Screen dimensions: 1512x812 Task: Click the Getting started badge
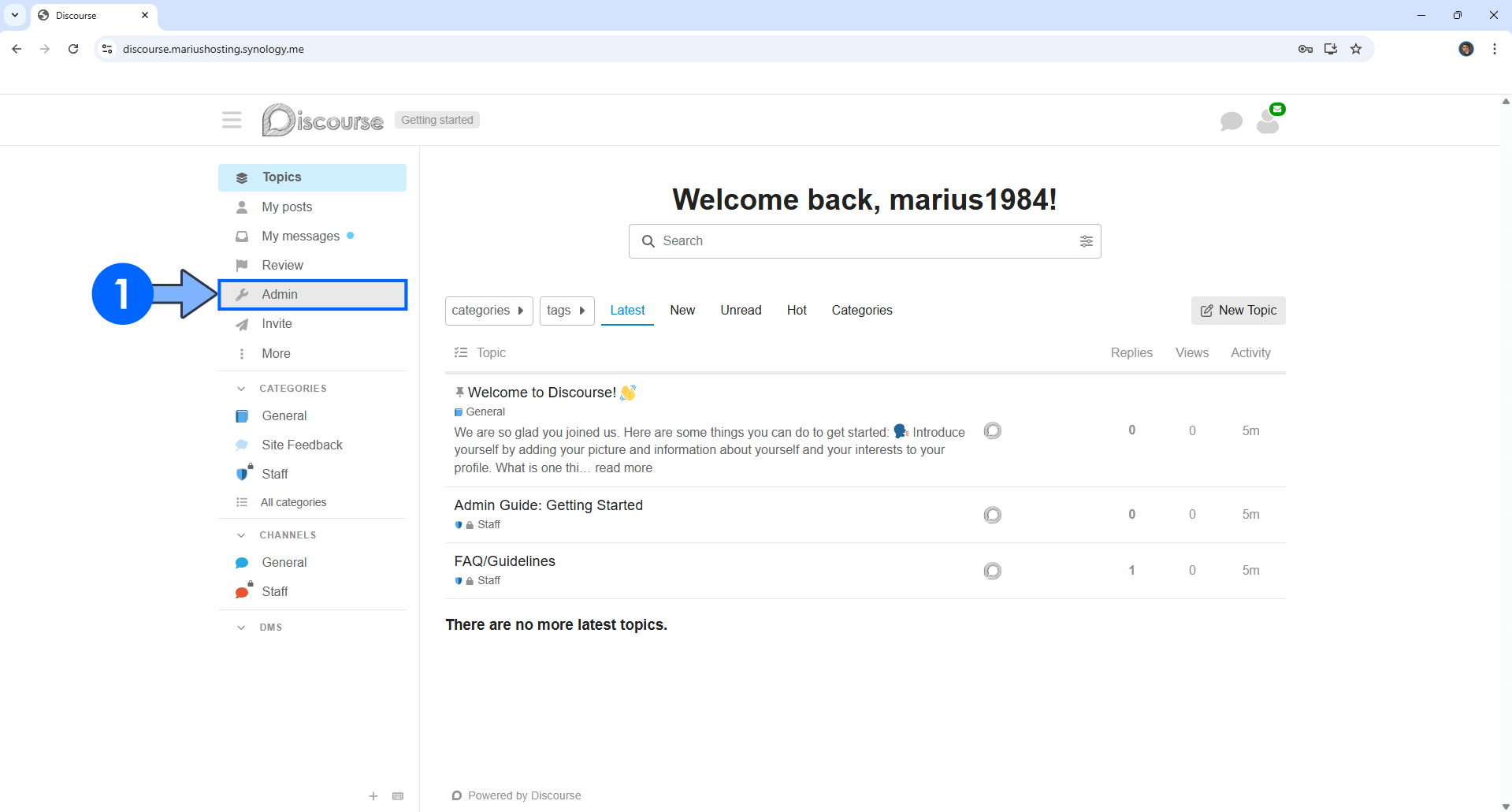[437, 120]
